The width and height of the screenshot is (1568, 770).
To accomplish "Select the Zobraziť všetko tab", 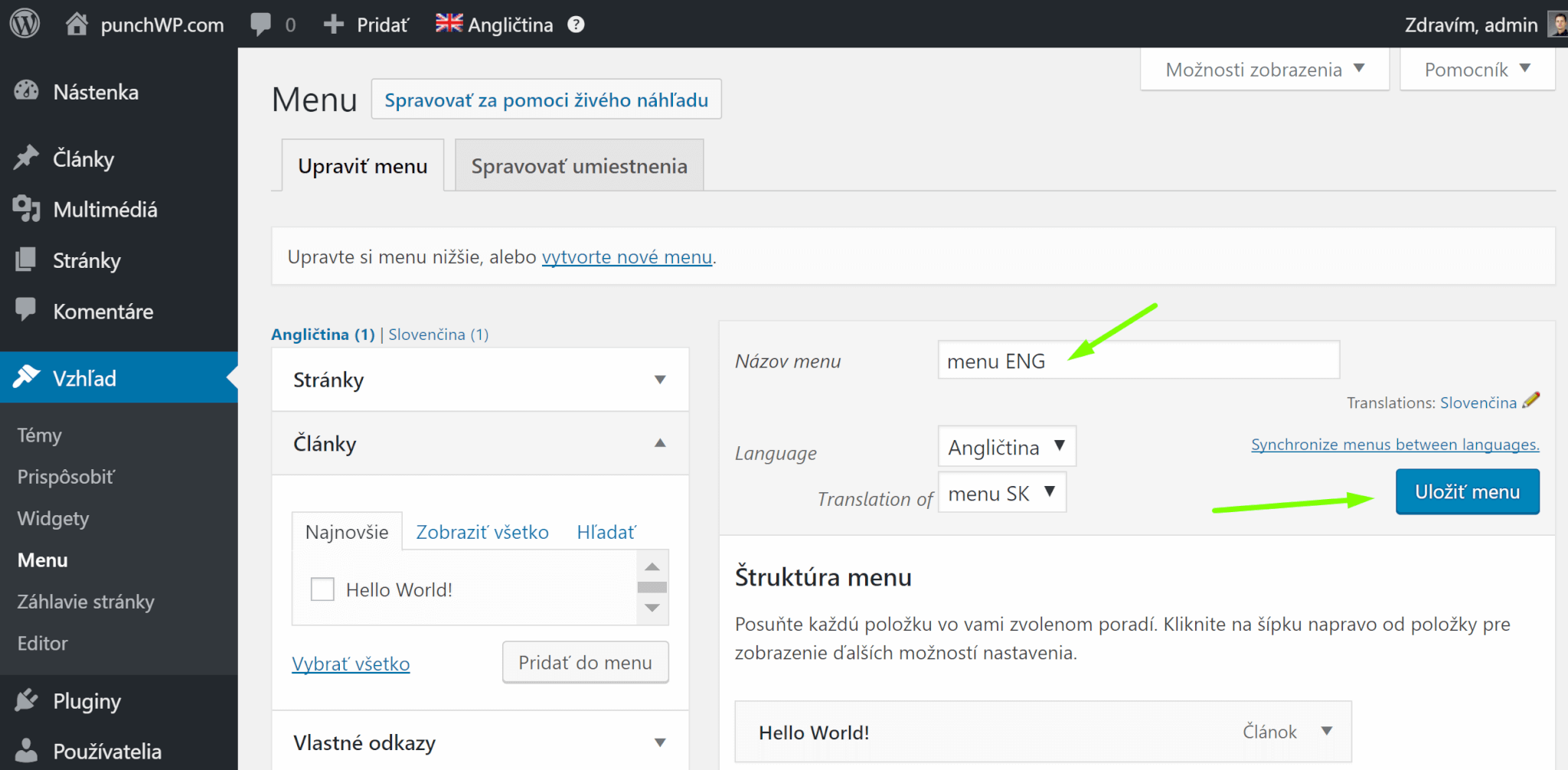I will 482,532.
